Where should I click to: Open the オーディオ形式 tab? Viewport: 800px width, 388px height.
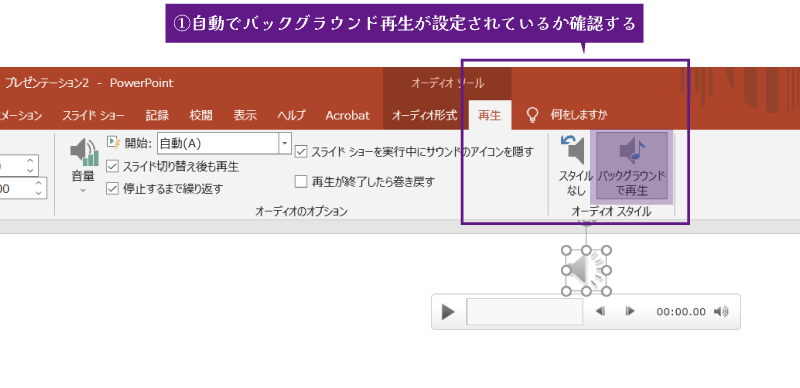point(424,115)
